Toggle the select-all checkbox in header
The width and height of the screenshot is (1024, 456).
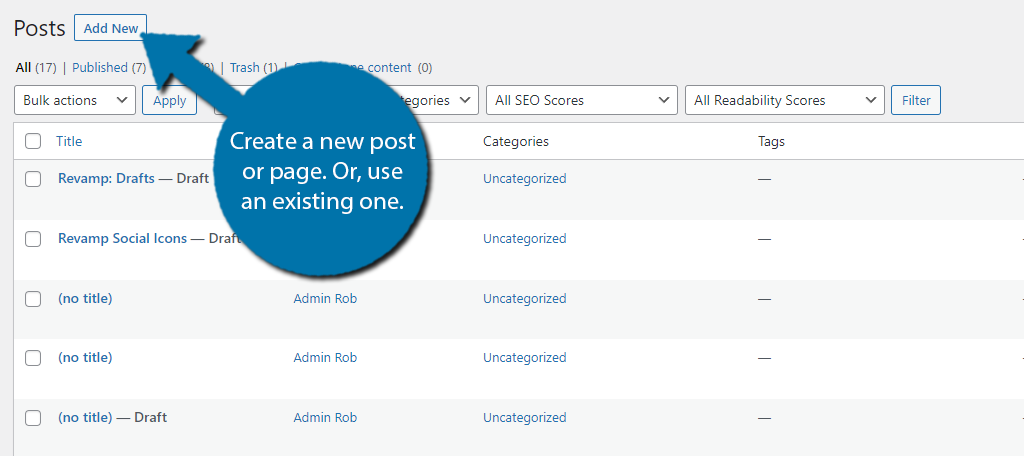pyautogui.click(x=33, y=141)
